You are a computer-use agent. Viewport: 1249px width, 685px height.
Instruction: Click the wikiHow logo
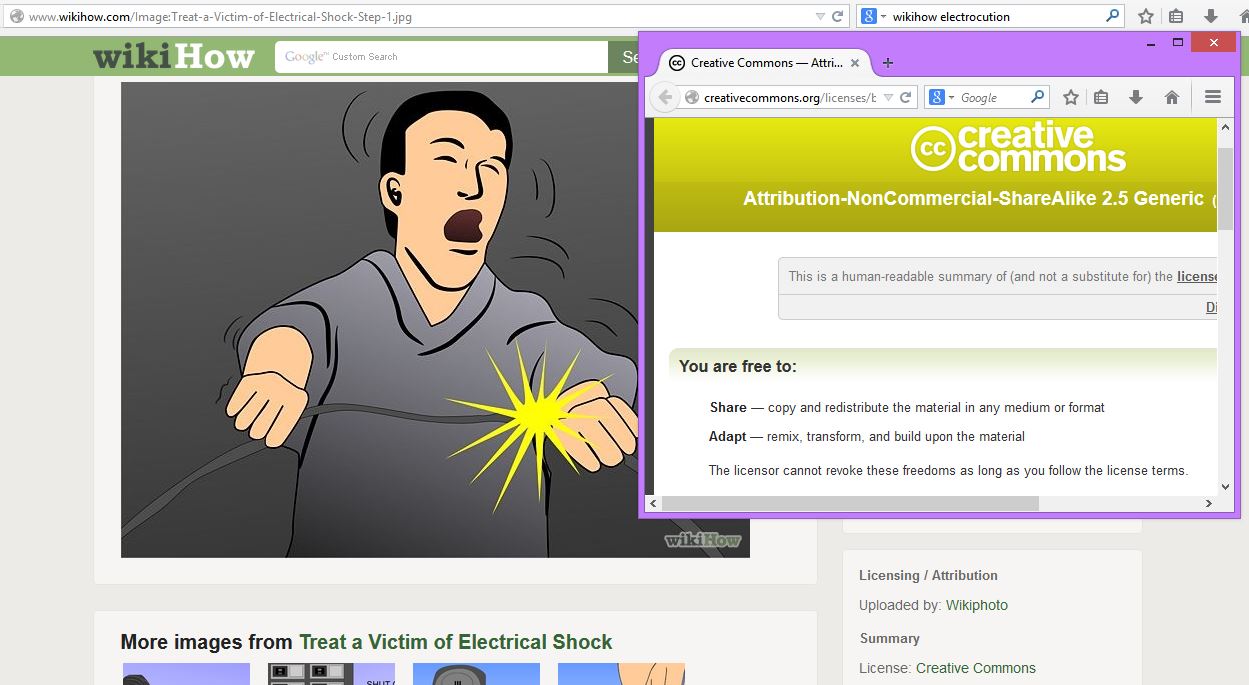(174, 57)
